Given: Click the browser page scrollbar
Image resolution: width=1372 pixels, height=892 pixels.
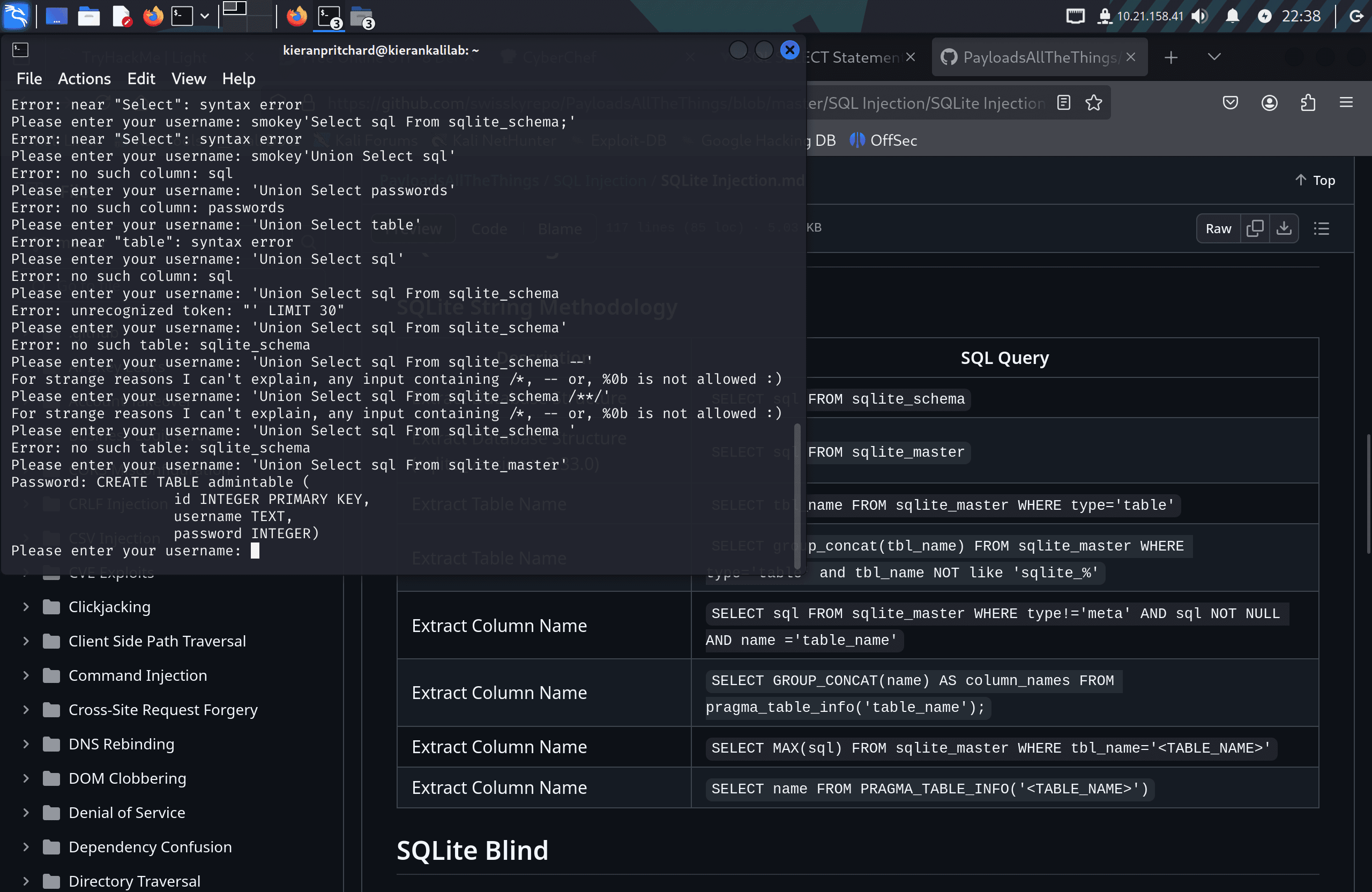Looking at the screenshot, I should [x=1368, y=494].
